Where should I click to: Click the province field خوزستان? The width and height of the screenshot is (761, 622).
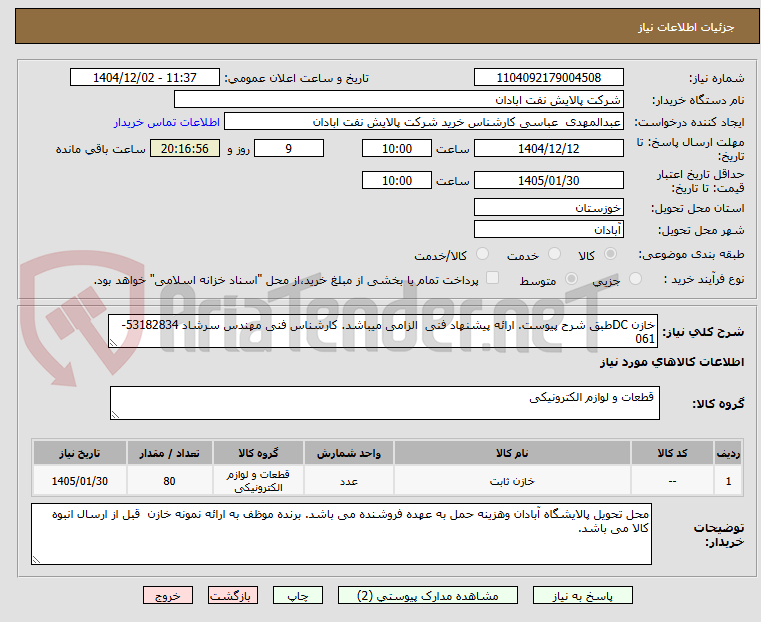tap(548, 208)
